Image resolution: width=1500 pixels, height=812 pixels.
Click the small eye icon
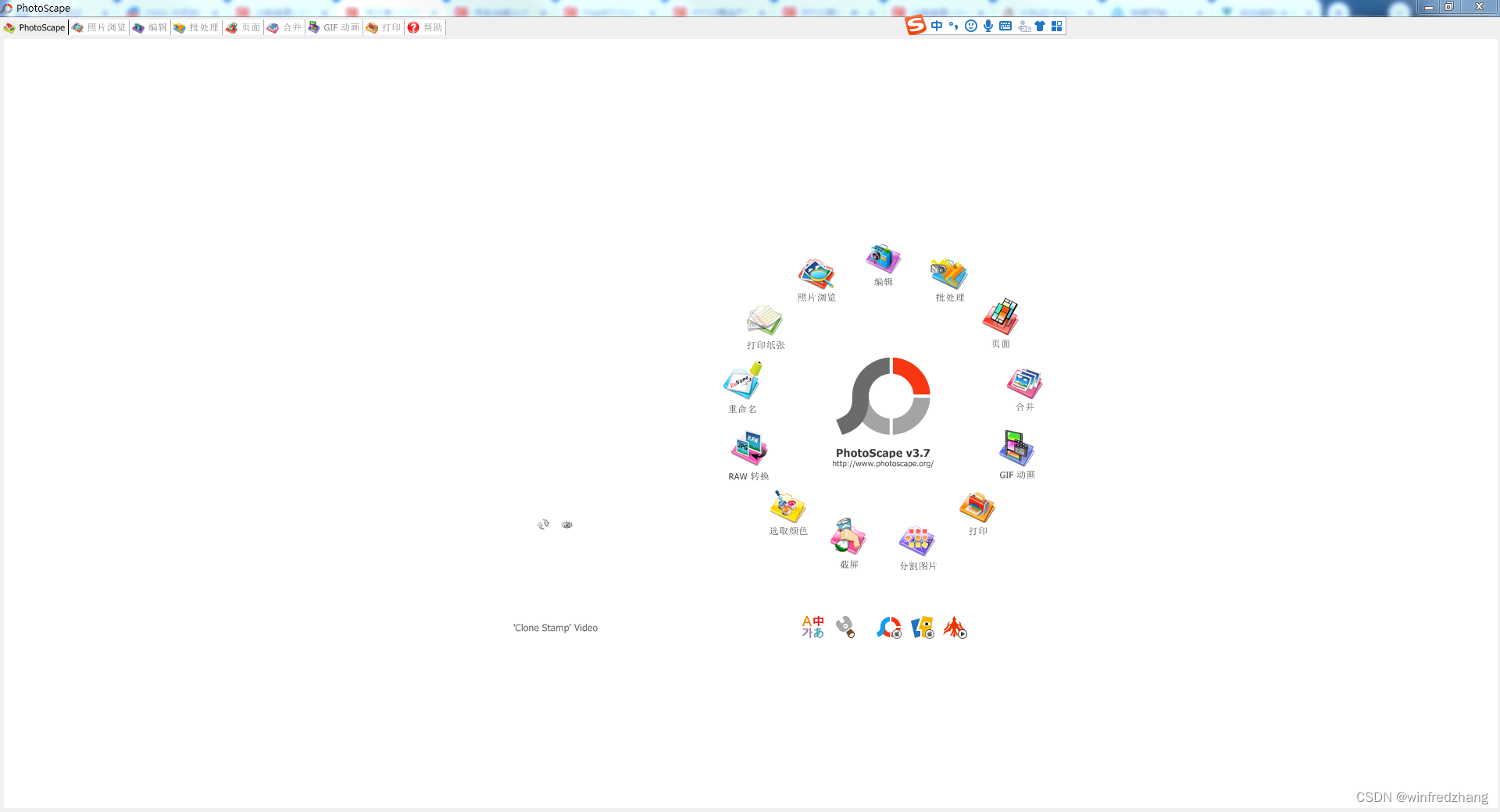(x=567, y=525)
